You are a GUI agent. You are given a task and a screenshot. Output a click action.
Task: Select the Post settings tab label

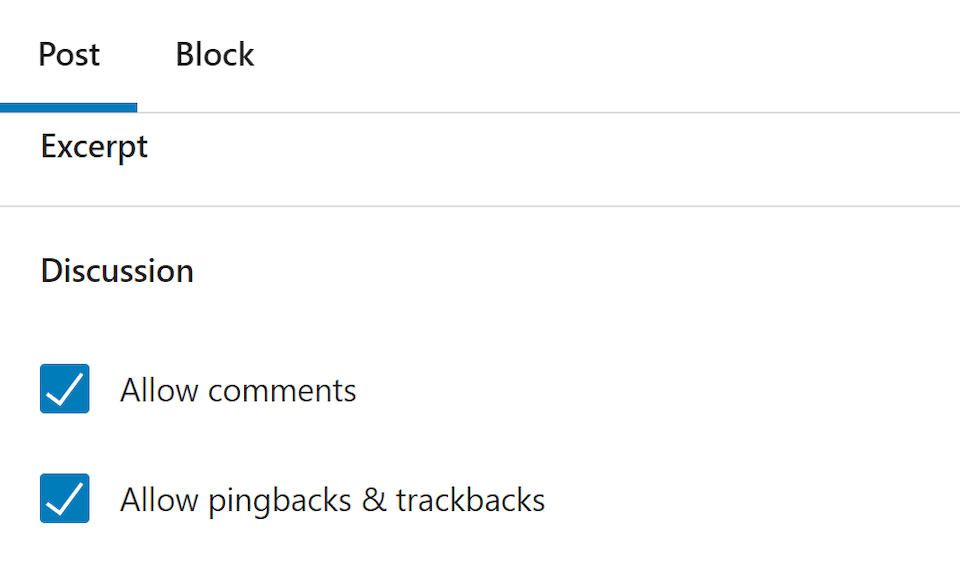[x=69, y=55]
